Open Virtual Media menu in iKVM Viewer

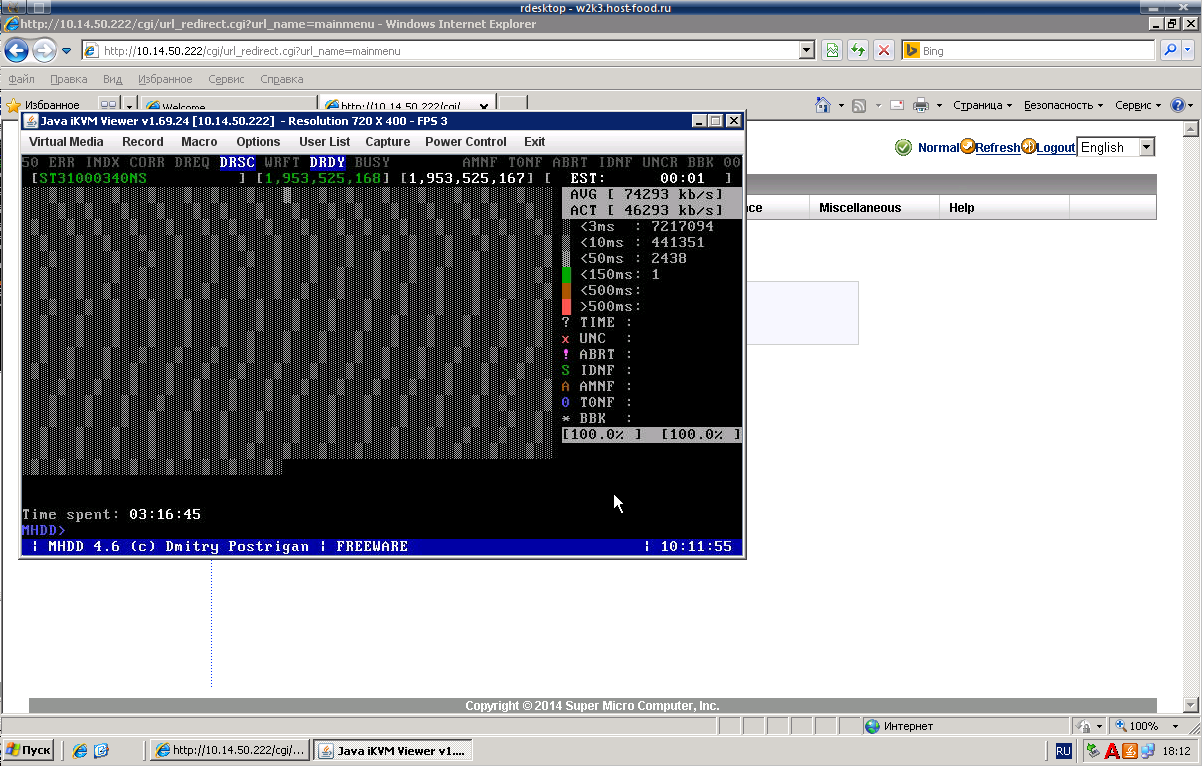tap(66, 142)
